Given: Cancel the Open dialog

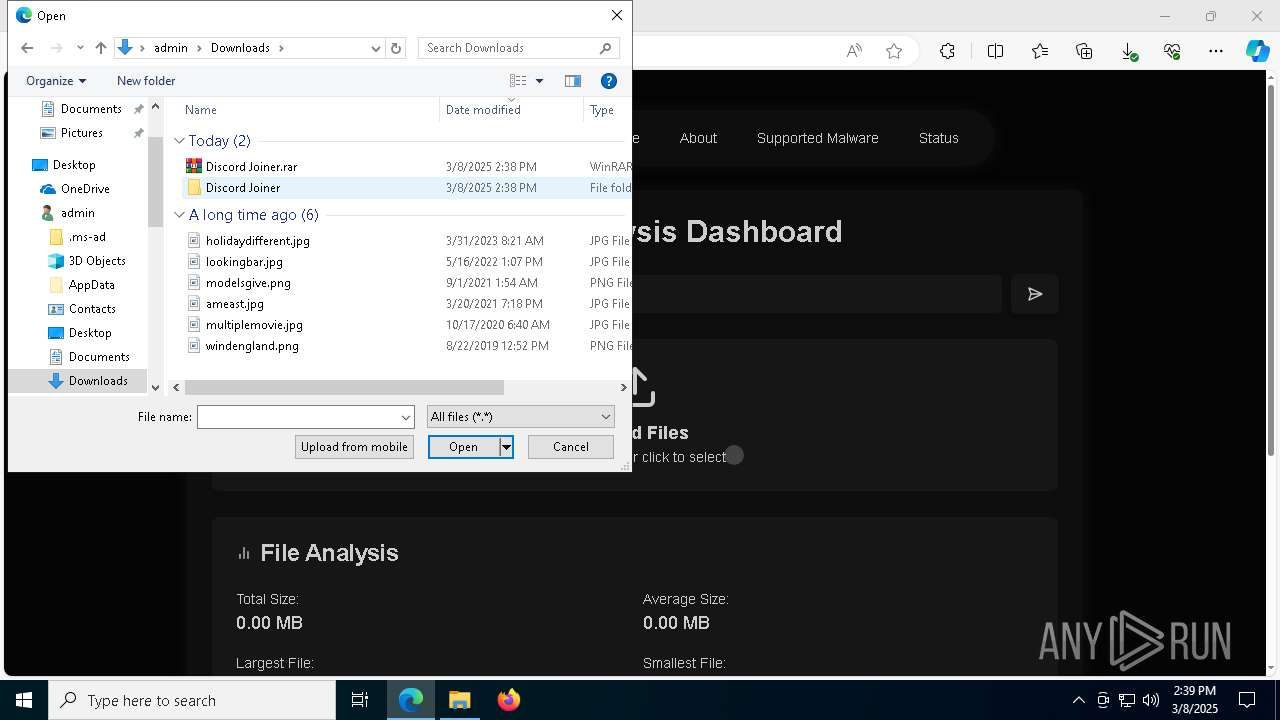Looking at the screenshot, I should point(571,447).
